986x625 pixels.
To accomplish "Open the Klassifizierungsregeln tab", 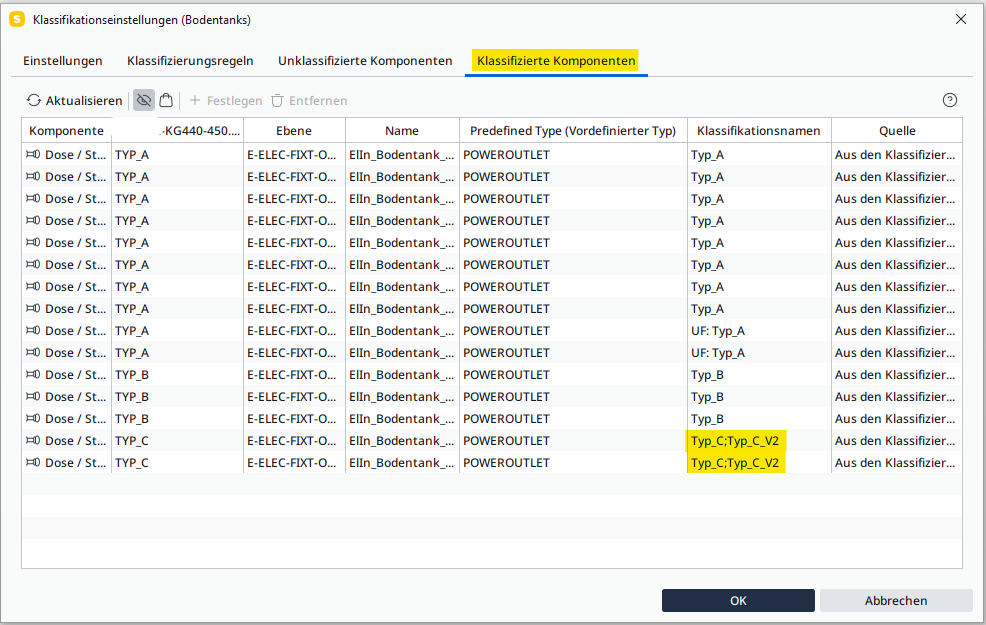I will [x=190, y=61].
